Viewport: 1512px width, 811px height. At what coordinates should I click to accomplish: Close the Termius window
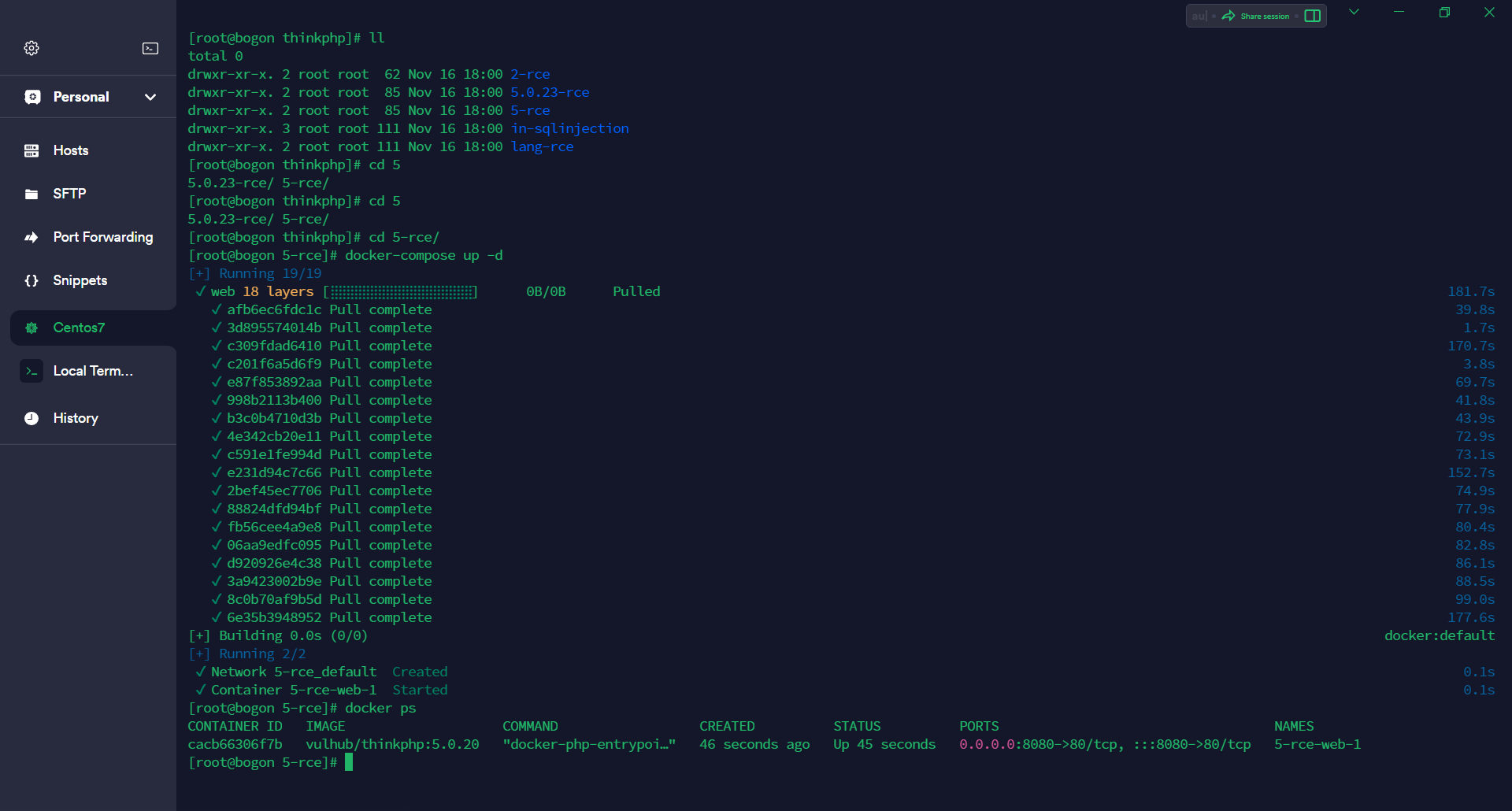1489,12
